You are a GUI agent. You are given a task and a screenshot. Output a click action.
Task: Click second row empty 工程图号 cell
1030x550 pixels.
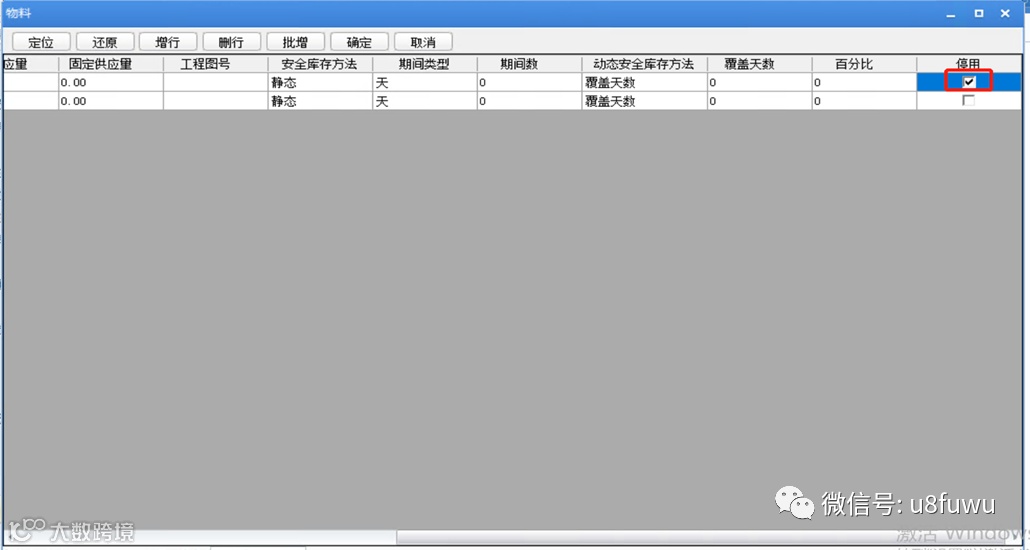coord(215,101)
